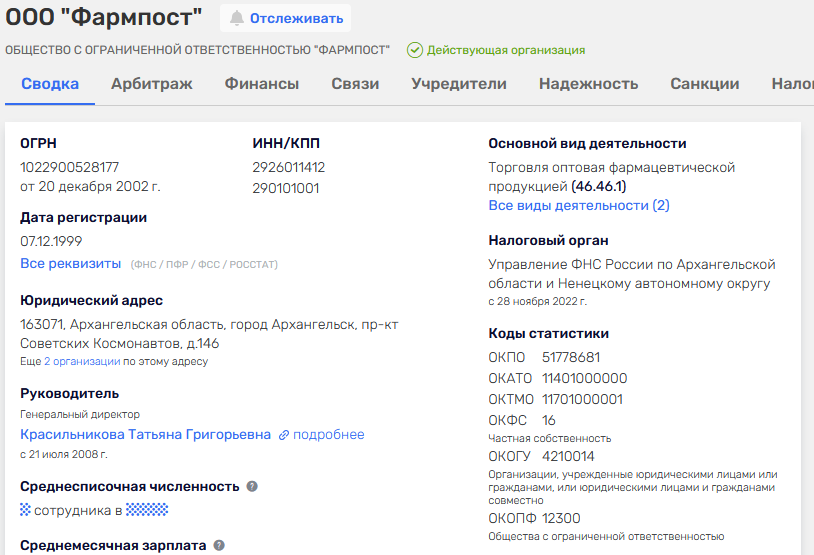Open the Учредители tab
This screenshot has width=814, height=555.
[459, 84]
